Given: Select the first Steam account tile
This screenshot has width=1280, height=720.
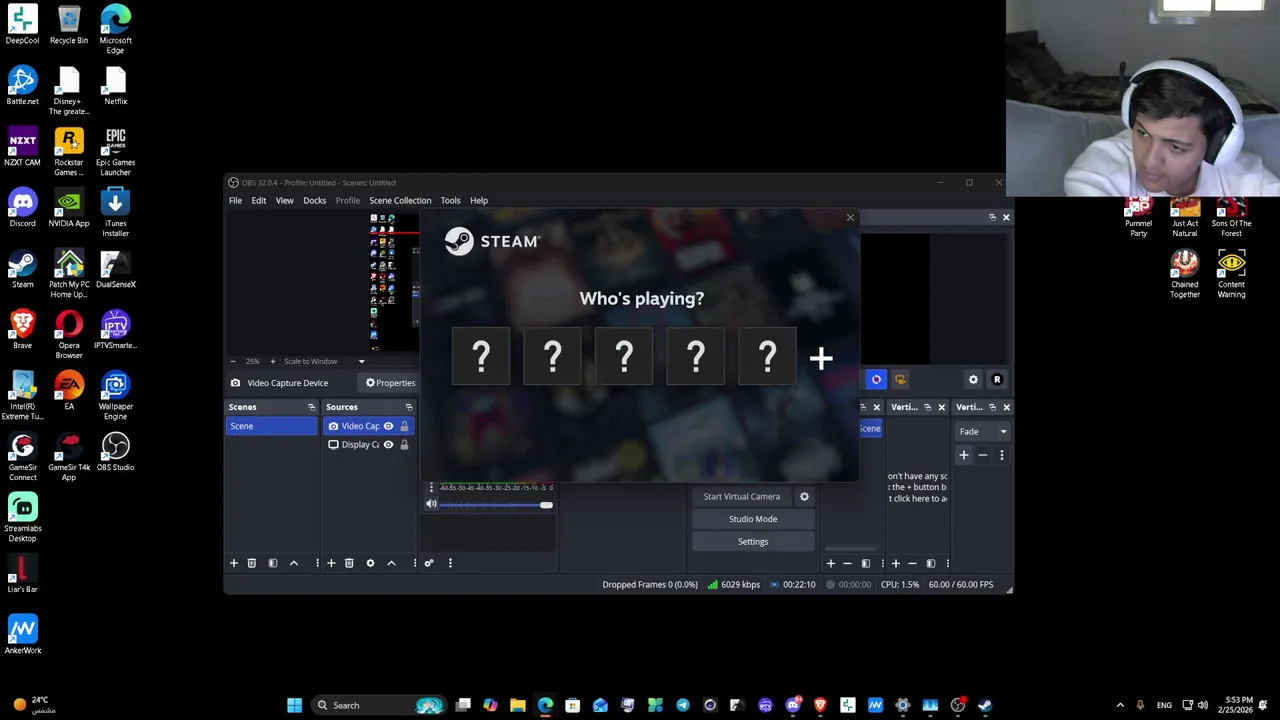Looking at the screenshot, I should pyautogui.click(x=481, y=357).
